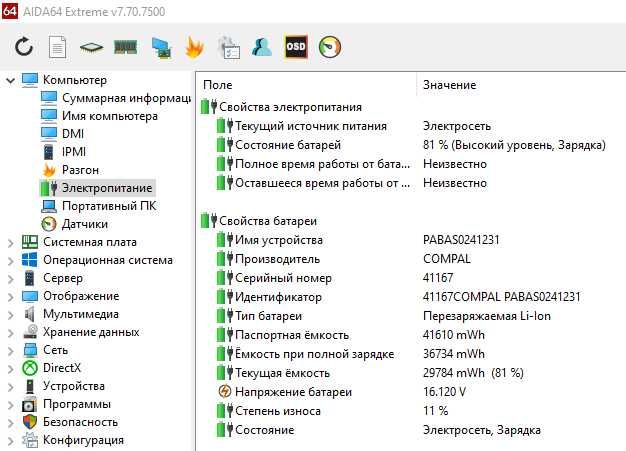Click the monitor diagnostics toolbar icon
This screenshot has height=451, width=626.
162,48
